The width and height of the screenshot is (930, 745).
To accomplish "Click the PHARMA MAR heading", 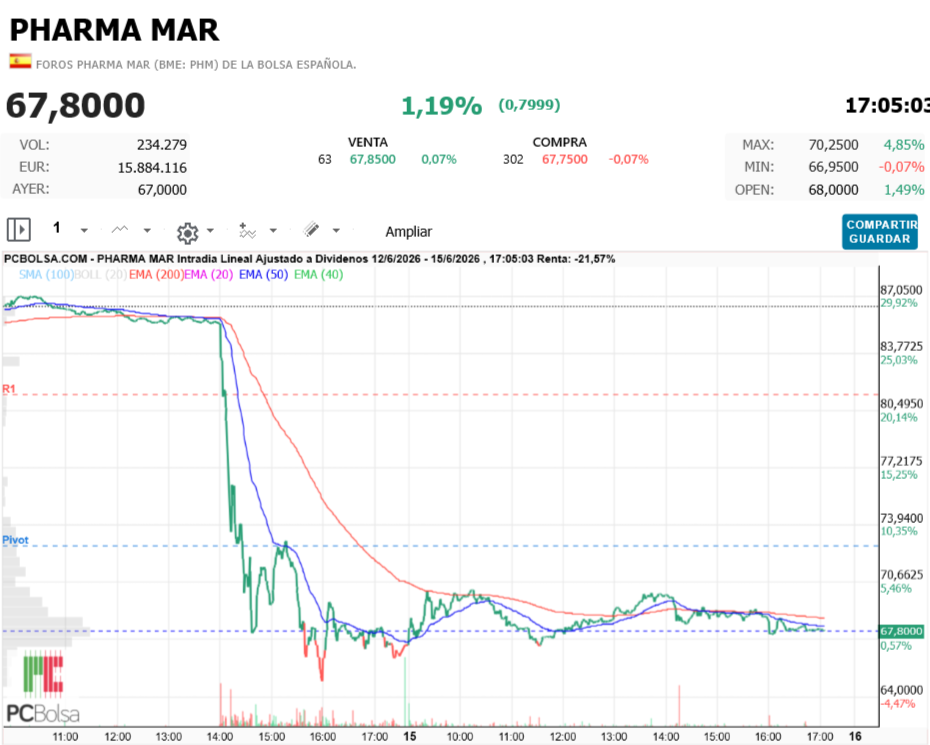I will tap(114, 30).
